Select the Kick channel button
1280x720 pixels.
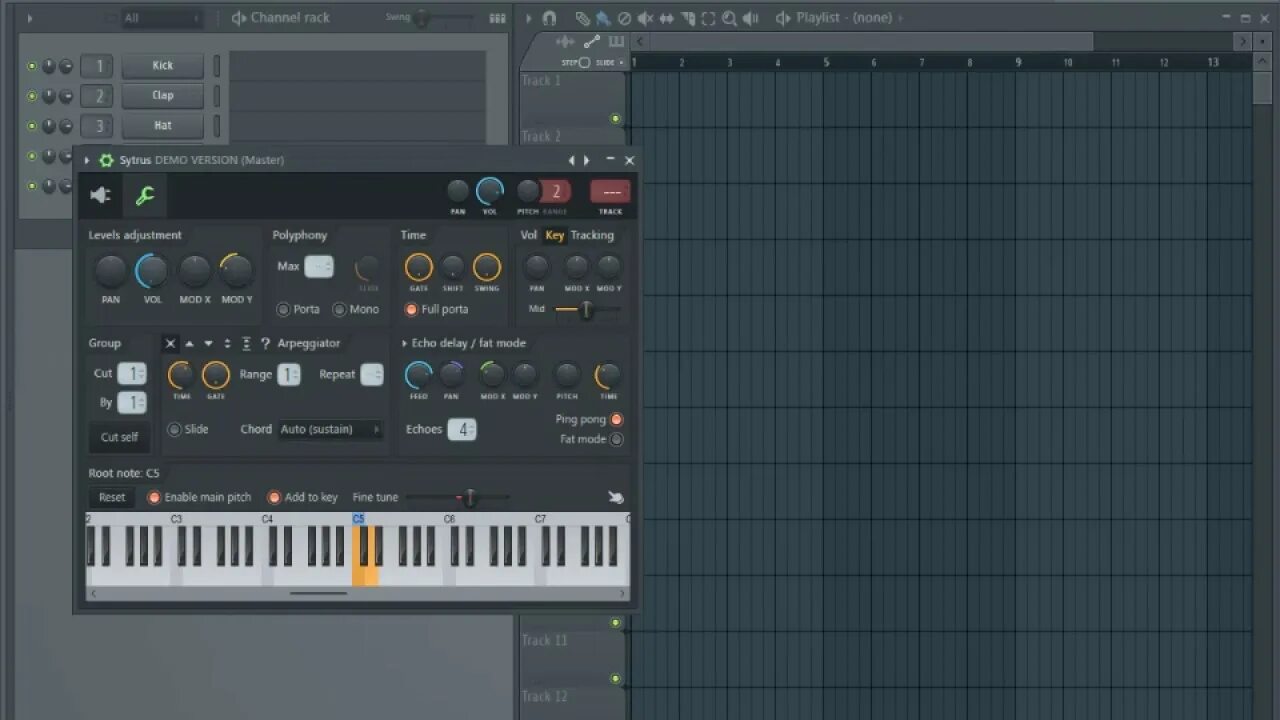[163, 66]
